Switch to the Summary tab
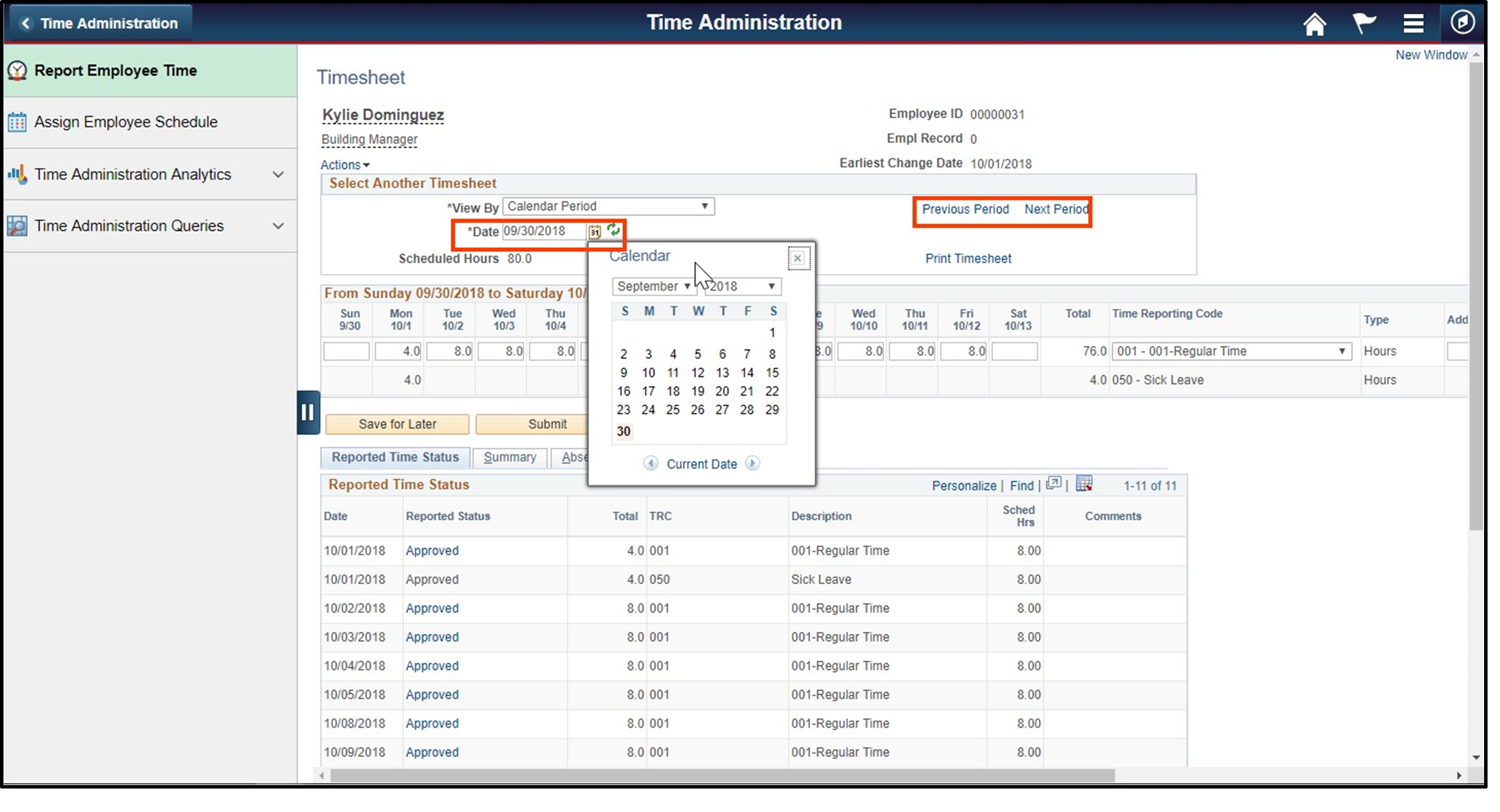Viewport: 1500px width, 812px height. [510, 457]
